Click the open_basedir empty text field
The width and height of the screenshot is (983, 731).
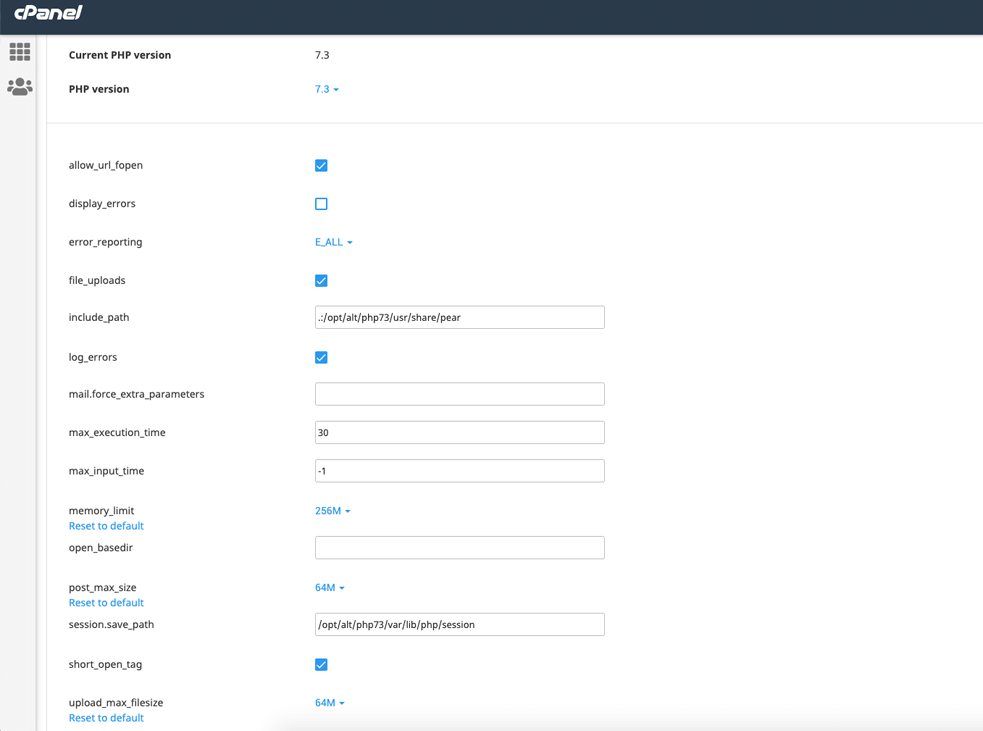coord(459,547)
